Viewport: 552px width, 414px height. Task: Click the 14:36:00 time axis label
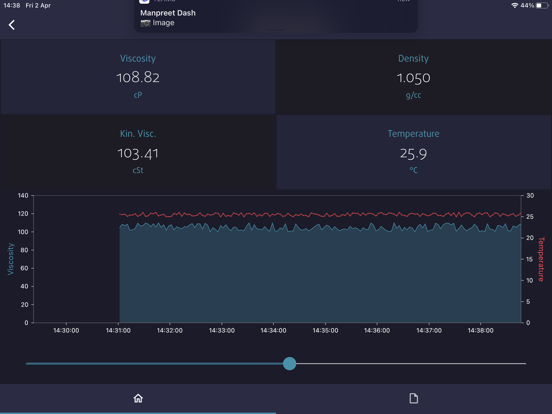(377, 331)
